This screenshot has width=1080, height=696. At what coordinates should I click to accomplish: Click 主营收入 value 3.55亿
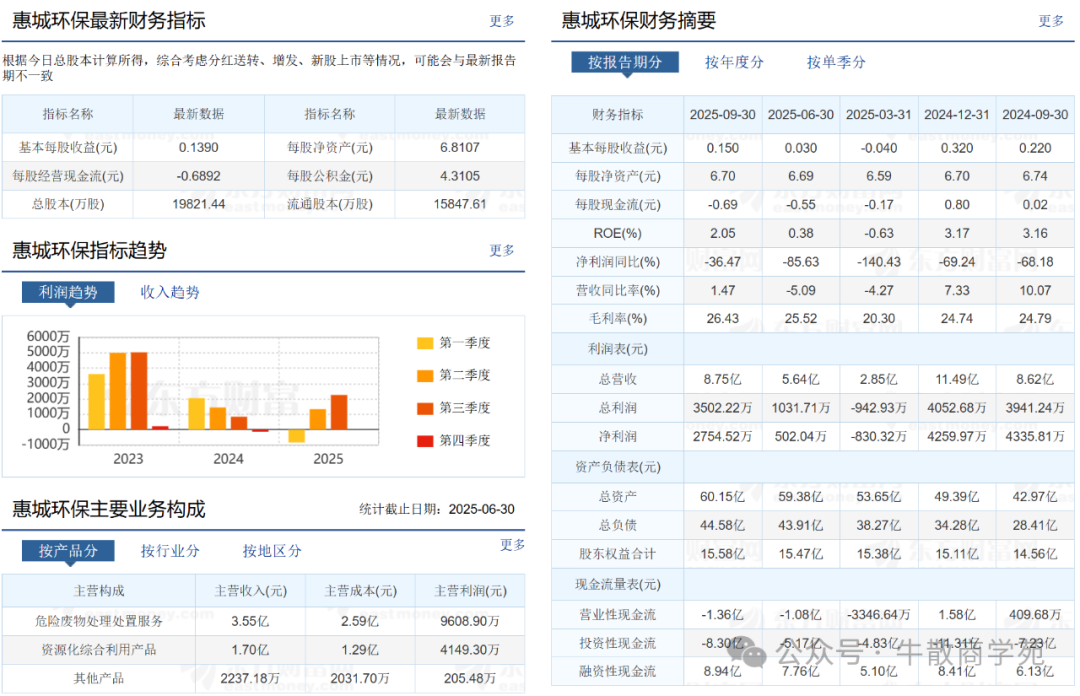(x=250, y=621)
